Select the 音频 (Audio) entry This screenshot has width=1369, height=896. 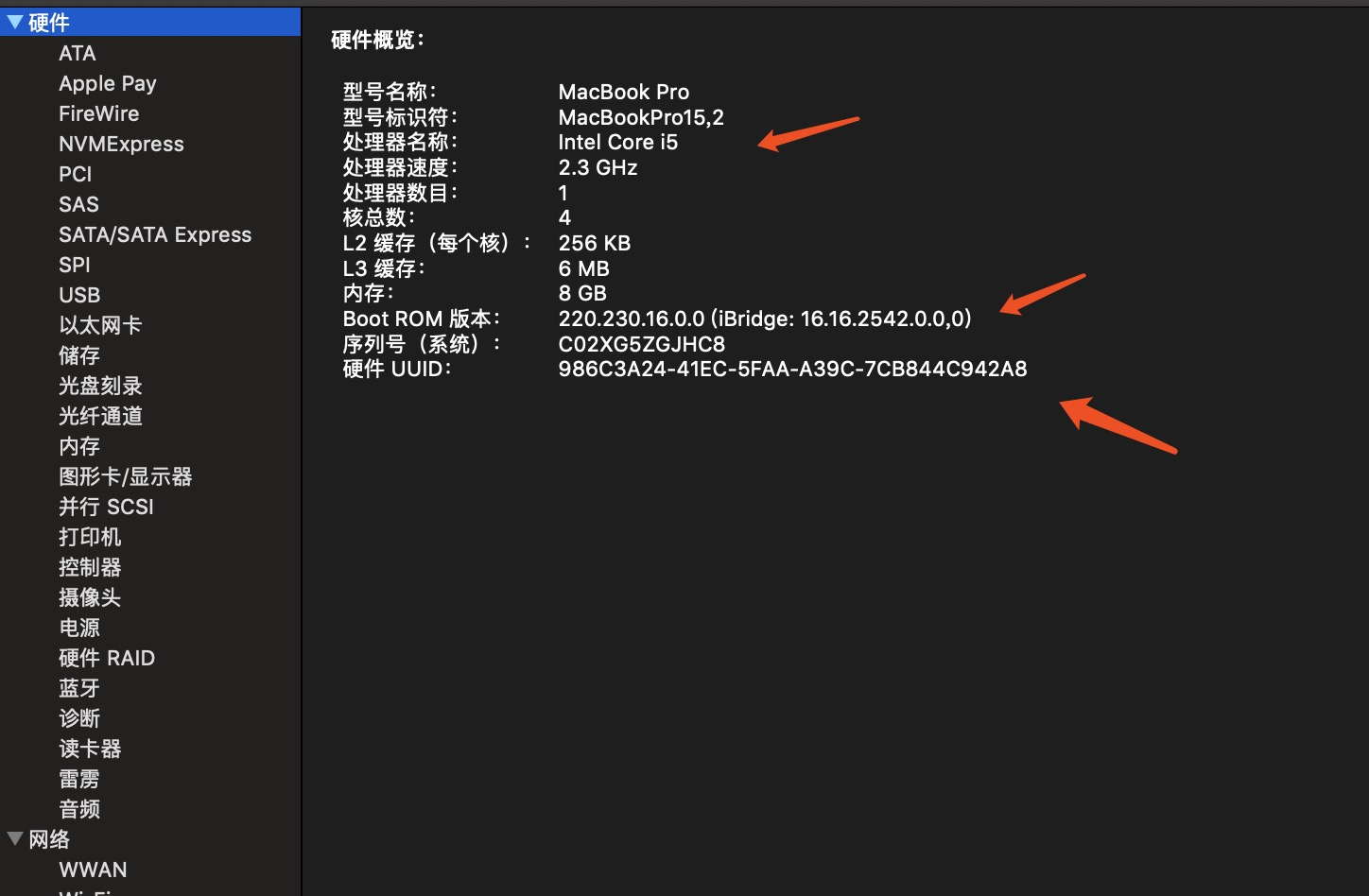[79, 809]
